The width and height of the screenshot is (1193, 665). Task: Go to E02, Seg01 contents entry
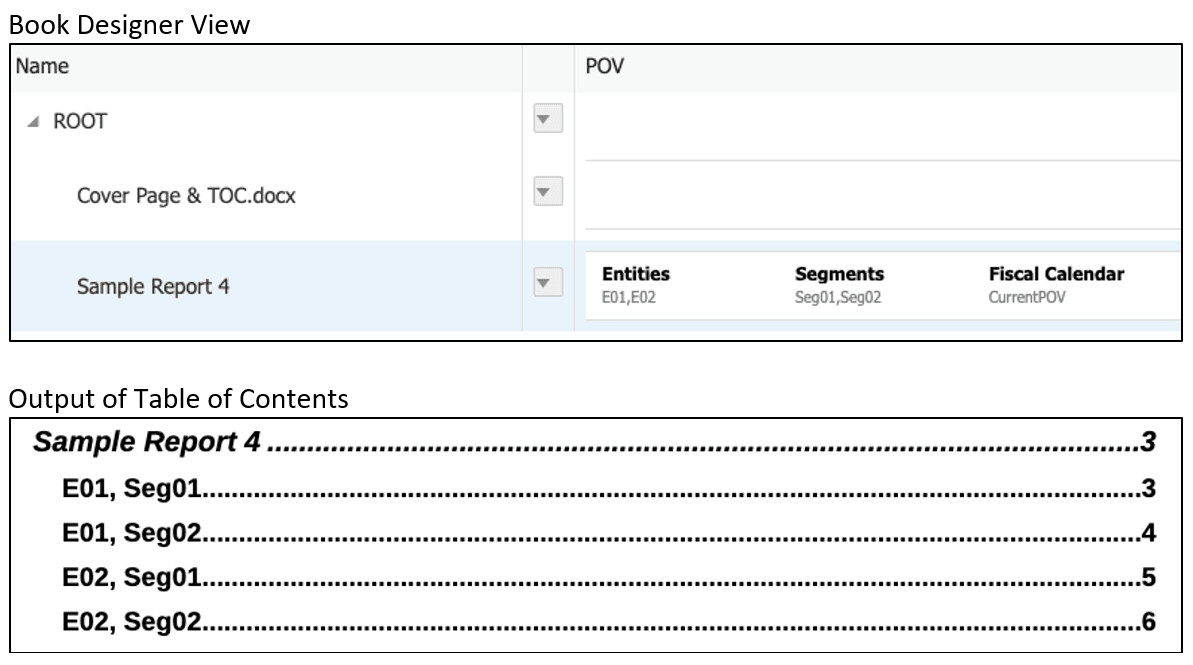point(133,577)
